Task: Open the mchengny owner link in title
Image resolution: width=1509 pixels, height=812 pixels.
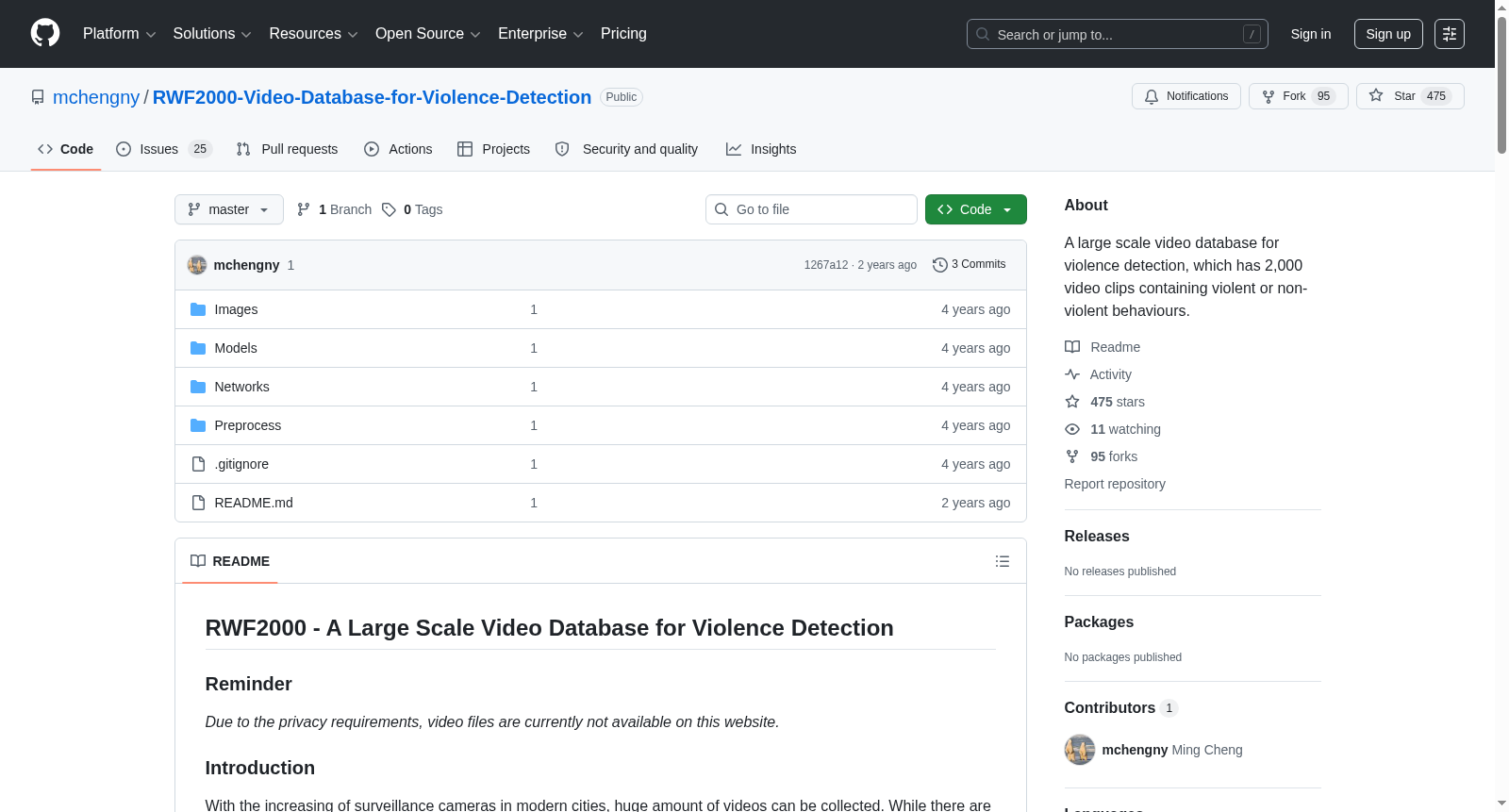Action: 96,97
